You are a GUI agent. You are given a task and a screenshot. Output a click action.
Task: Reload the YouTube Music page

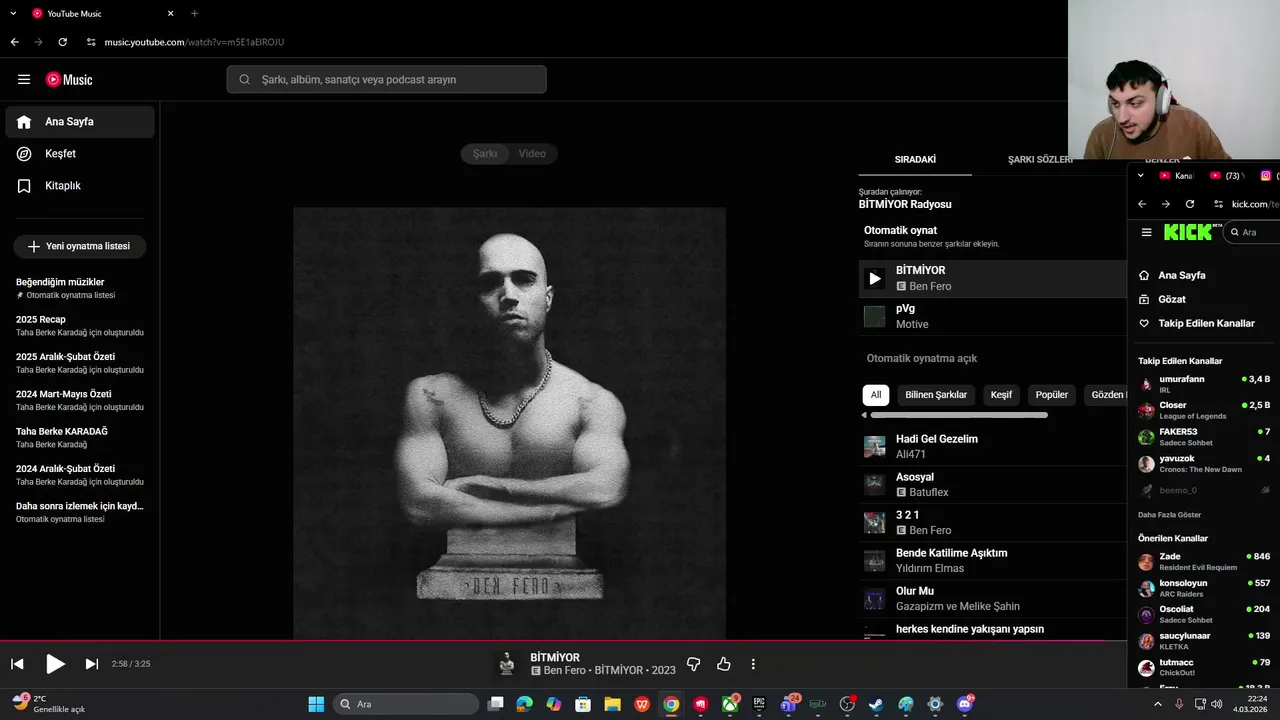coord(62,42)
